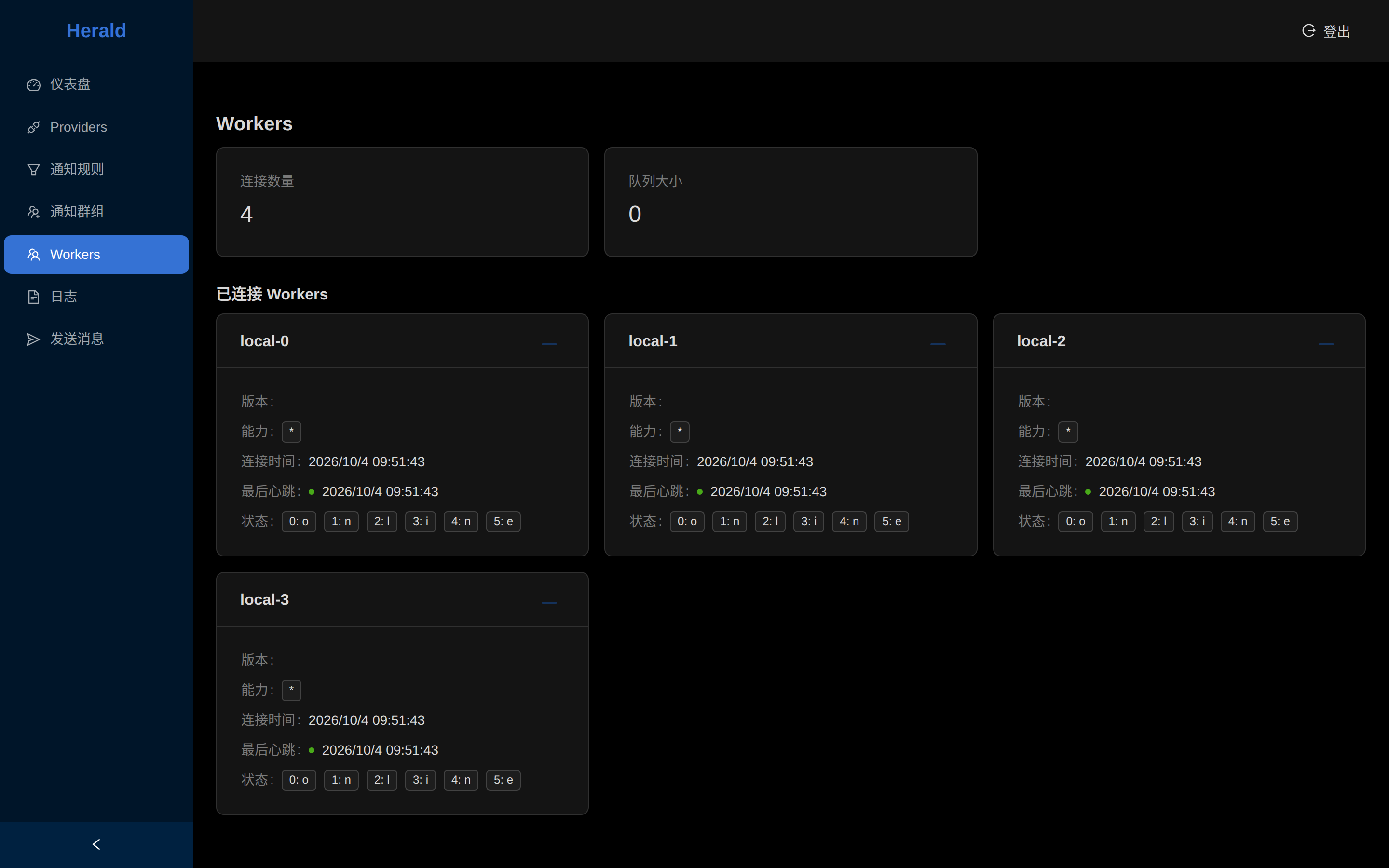
Task: Click the Herald logo title
Action: tap(96, 30)
